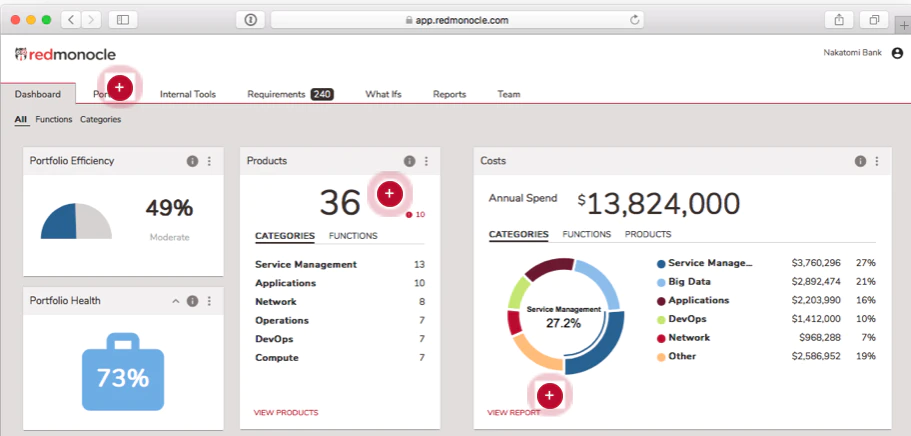Open the three-dot menu on Products card
The image size is (911, 436).
click(426, 161)
